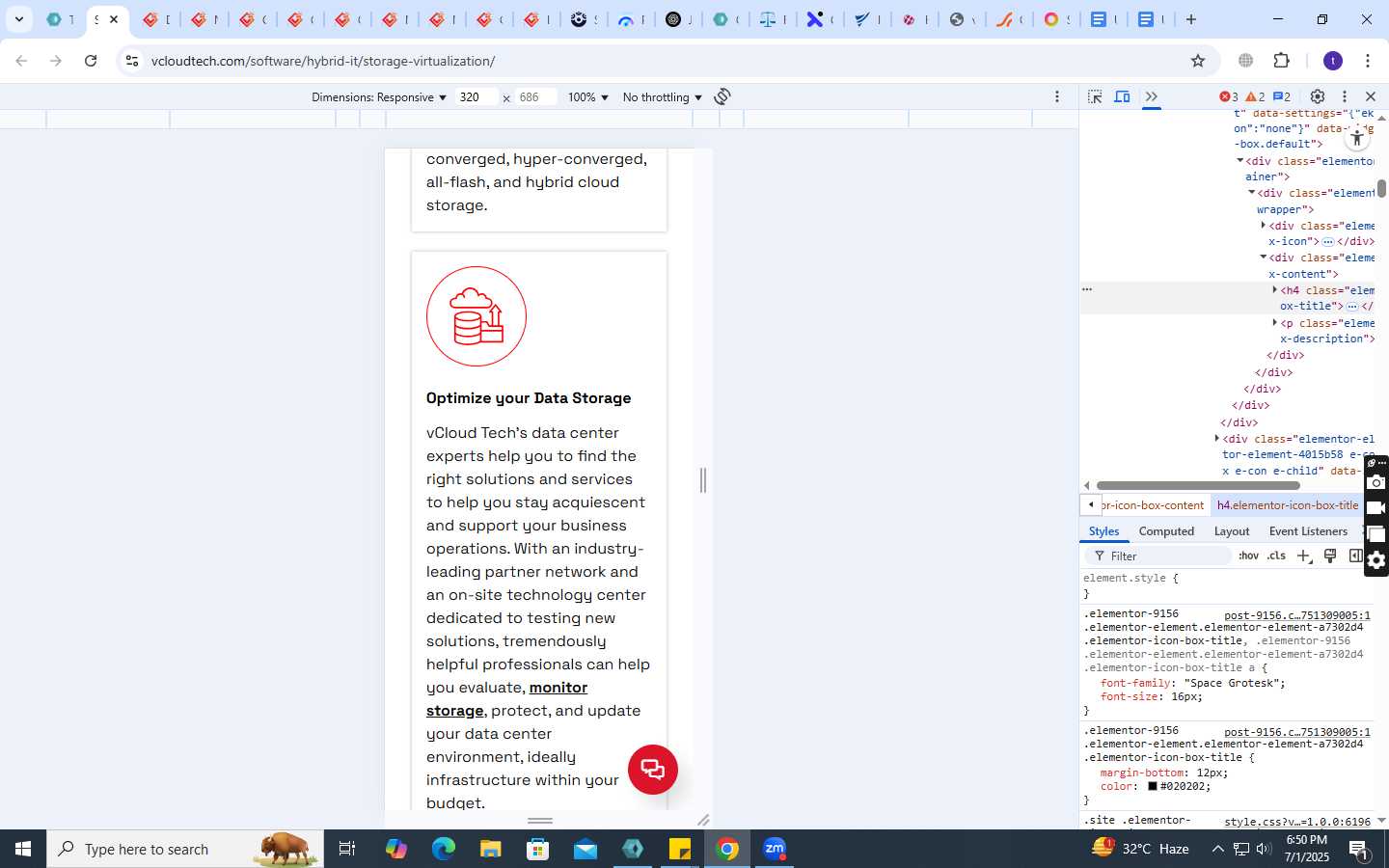Click the viewport width field showing 320
Image resolution: width=1389 pixels, height=868 pixels.
coord(477,96)
